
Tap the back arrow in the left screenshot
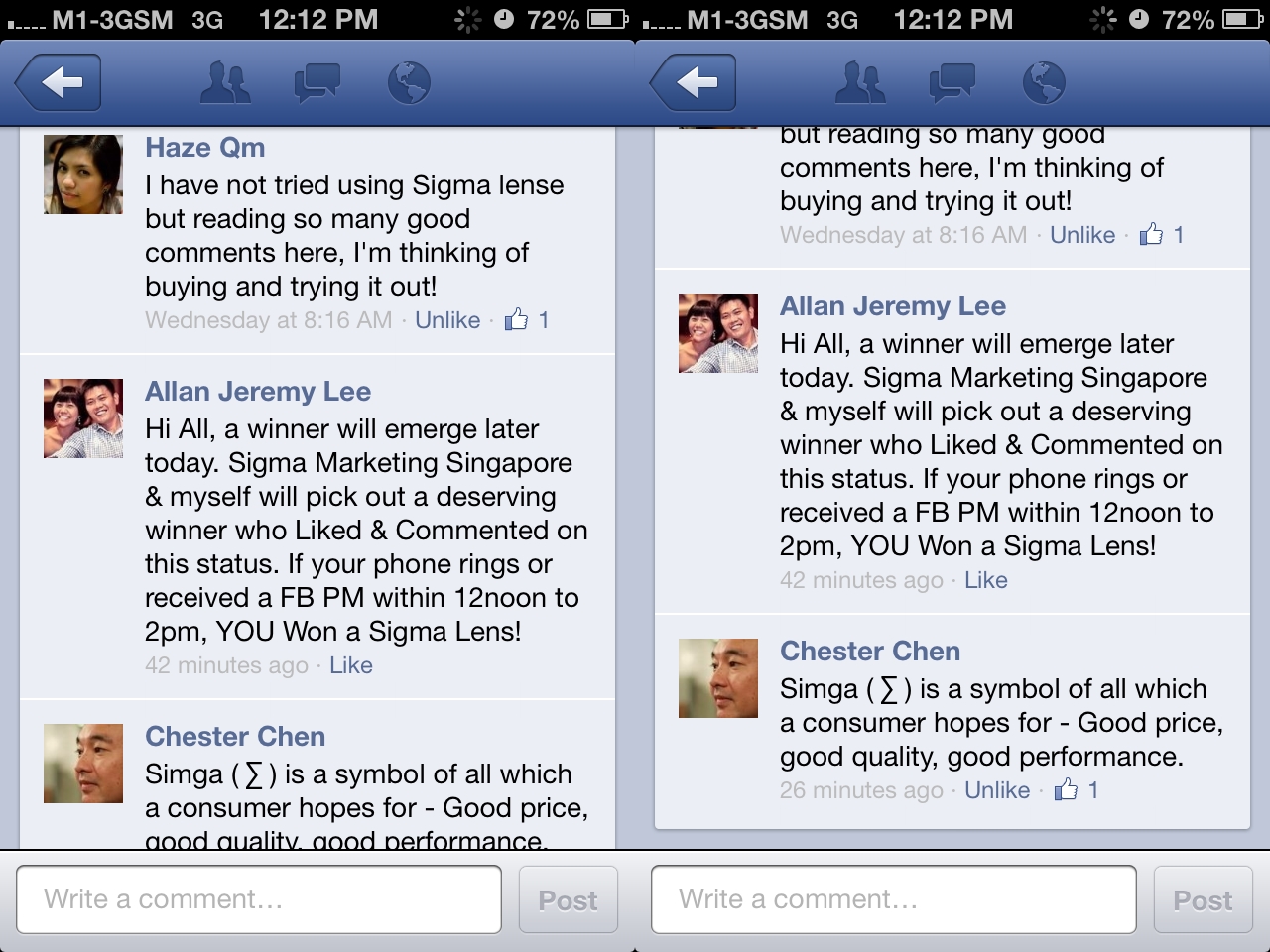[59, 83]
